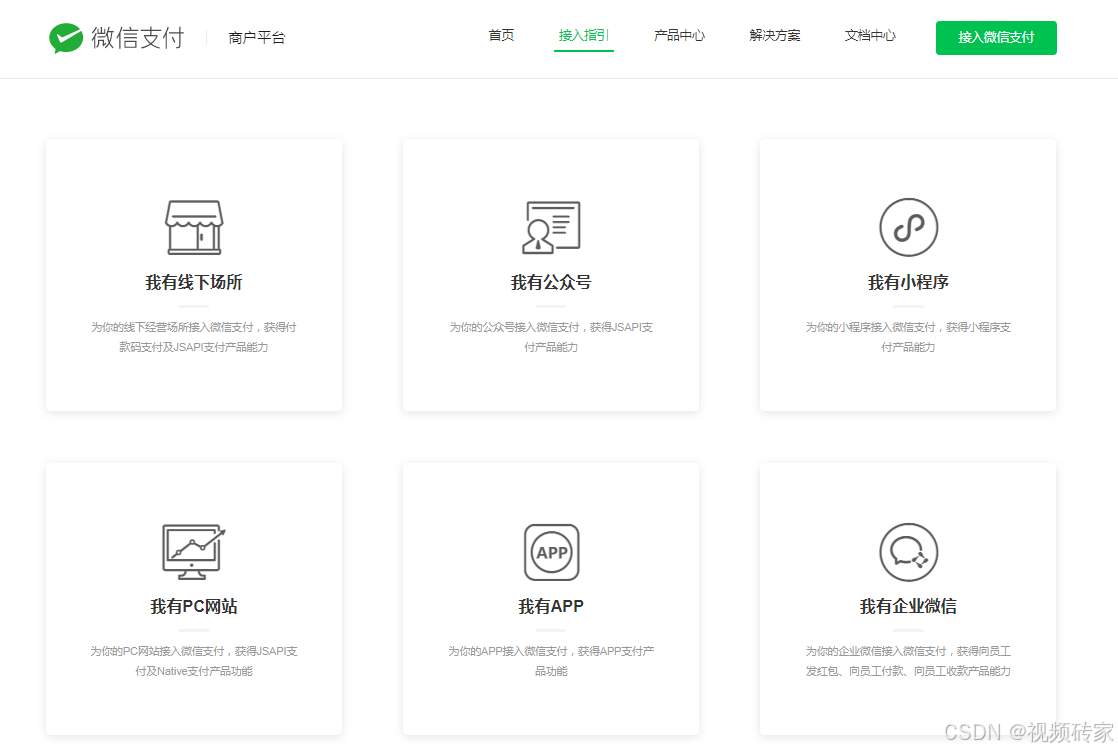Viewport: 1118px width, 752px height.
Task: Click the 商户平台 label in the header
Action: click(x=257, y=38)
